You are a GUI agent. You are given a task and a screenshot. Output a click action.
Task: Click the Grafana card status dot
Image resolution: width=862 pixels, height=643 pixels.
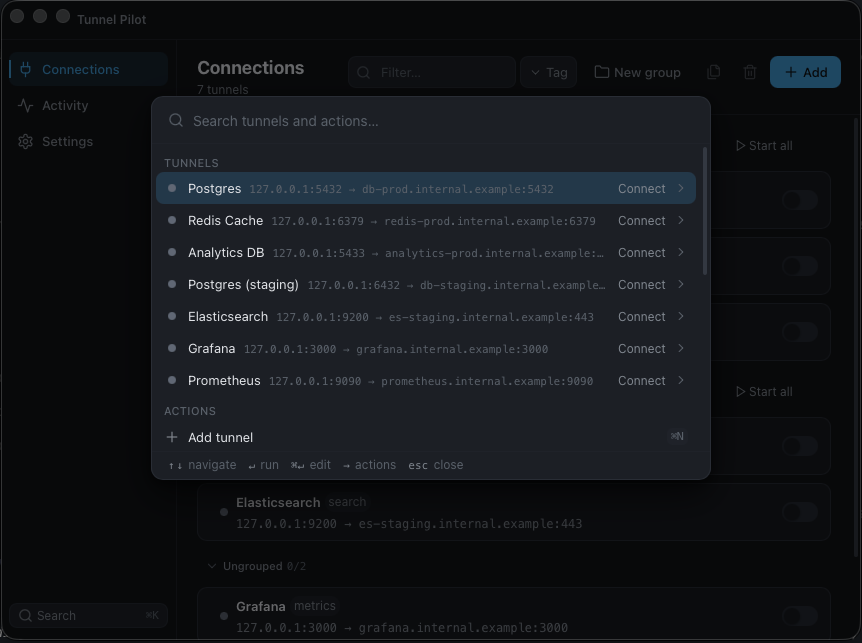(x=224, y=616)
